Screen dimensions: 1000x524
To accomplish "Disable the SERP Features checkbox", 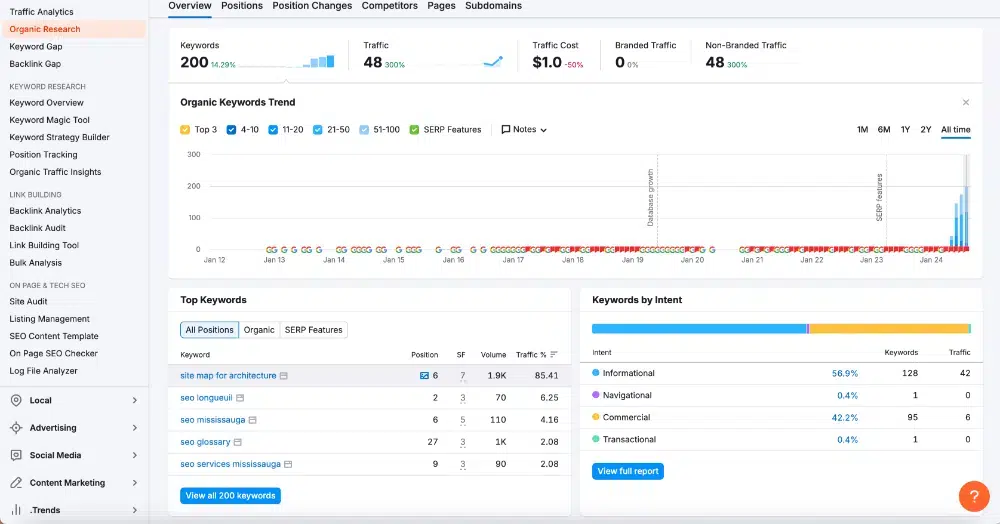I will click(414, 129).
